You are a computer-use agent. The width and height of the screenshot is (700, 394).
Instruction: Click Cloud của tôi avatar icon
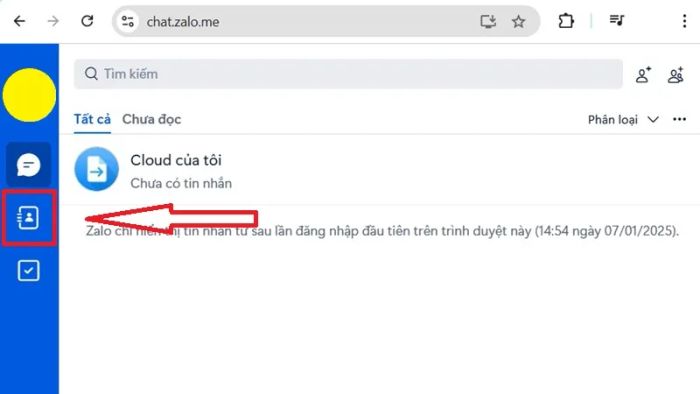pyautogui.click(x=96, y=169)
